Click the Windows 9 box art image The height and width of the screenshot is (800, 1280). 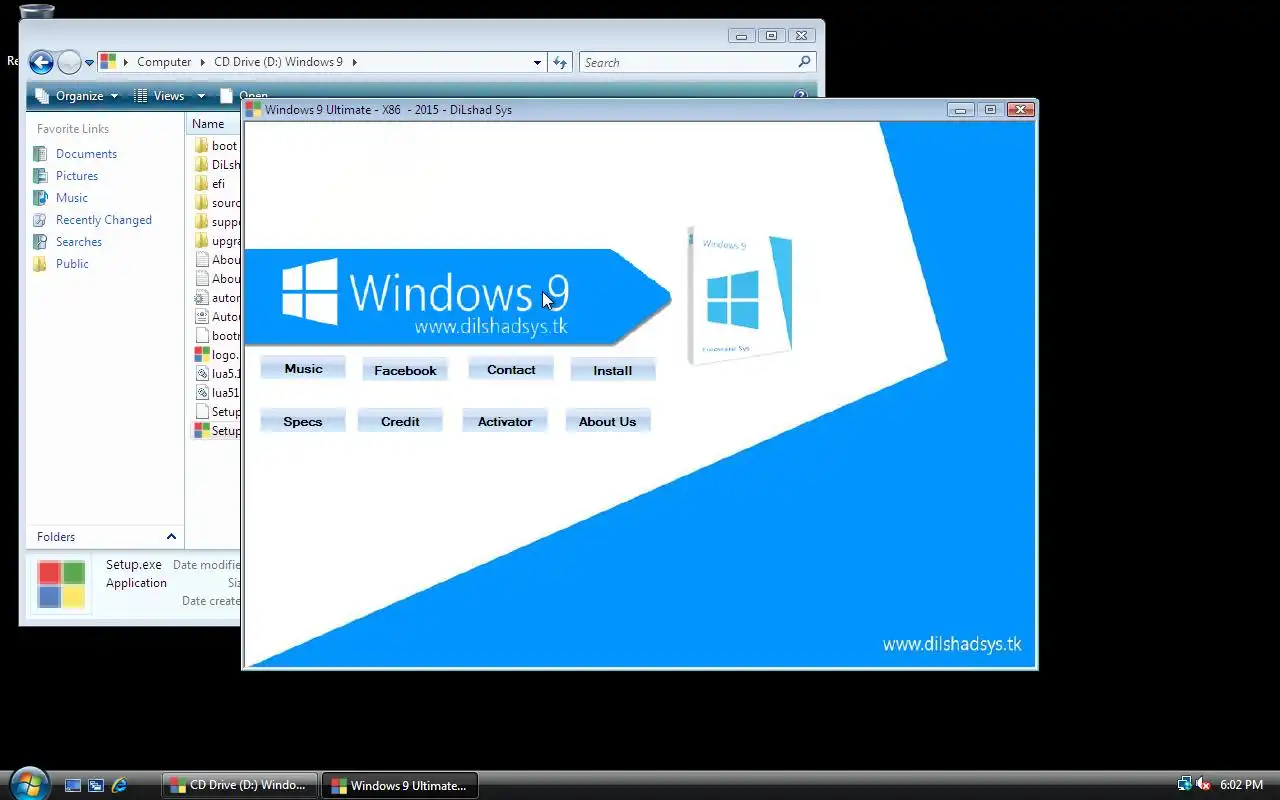(x=740, y=296)
